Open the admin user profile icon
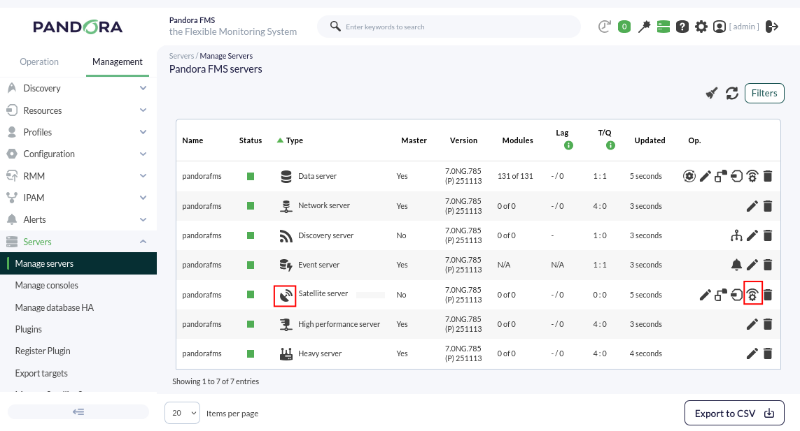Viewport: 800px width, 431px height. (x=719, y=27)
